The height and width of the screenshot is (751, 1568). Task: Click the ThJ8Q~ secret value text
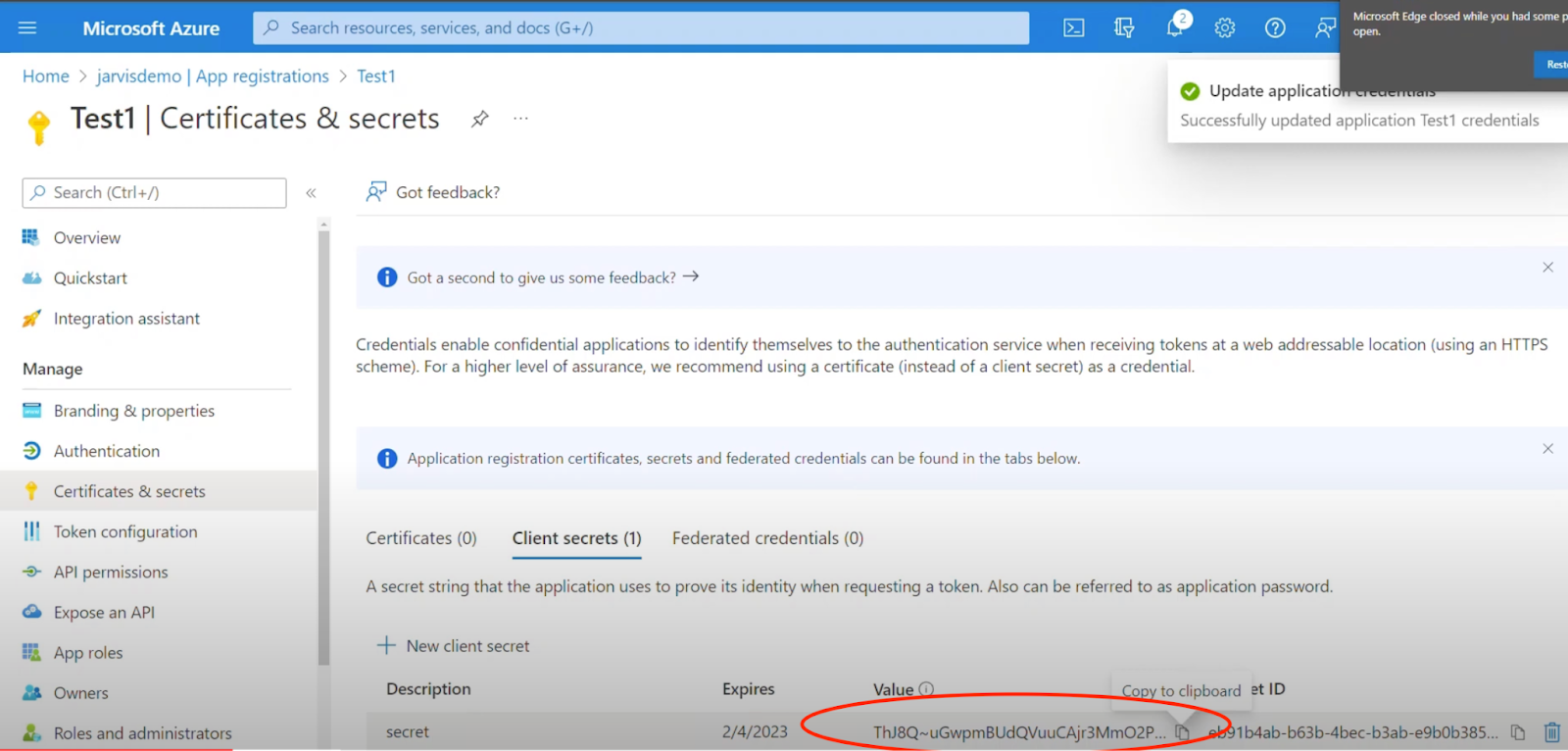click(x=1019, y=732)
